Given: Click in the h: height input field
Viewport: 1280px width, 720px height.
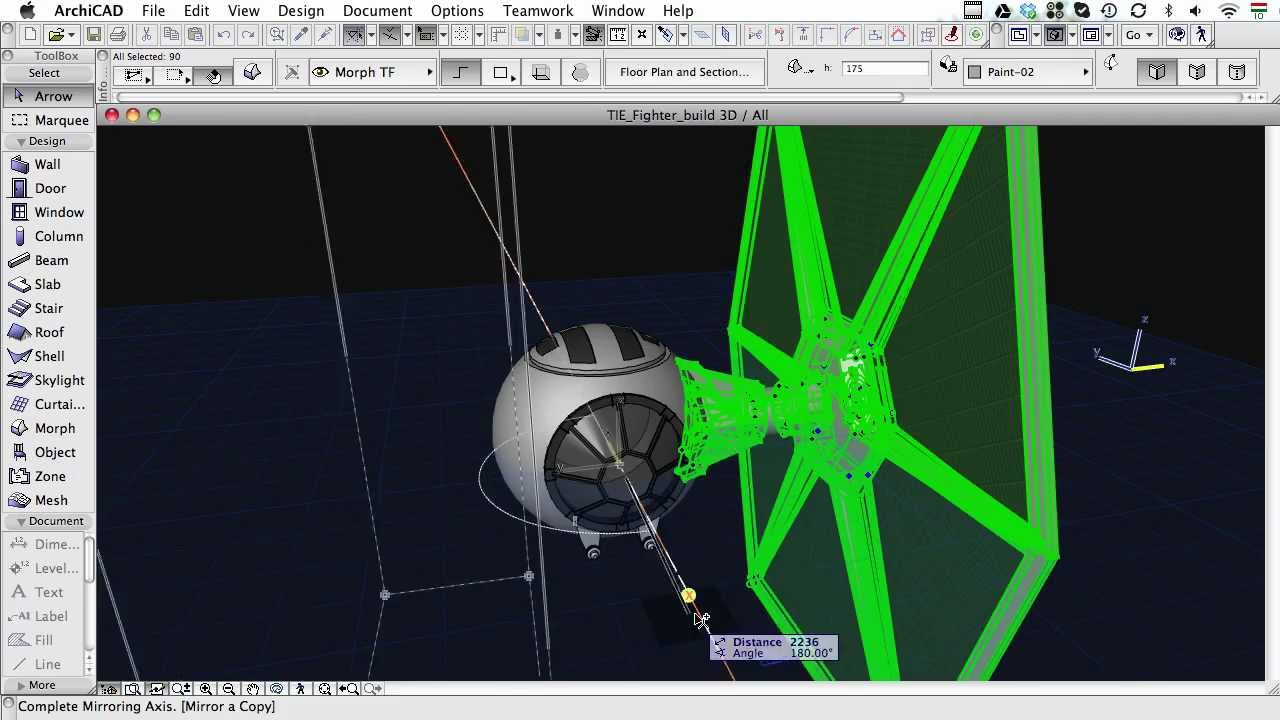Looking at the screenshot, I should point(885,69).
